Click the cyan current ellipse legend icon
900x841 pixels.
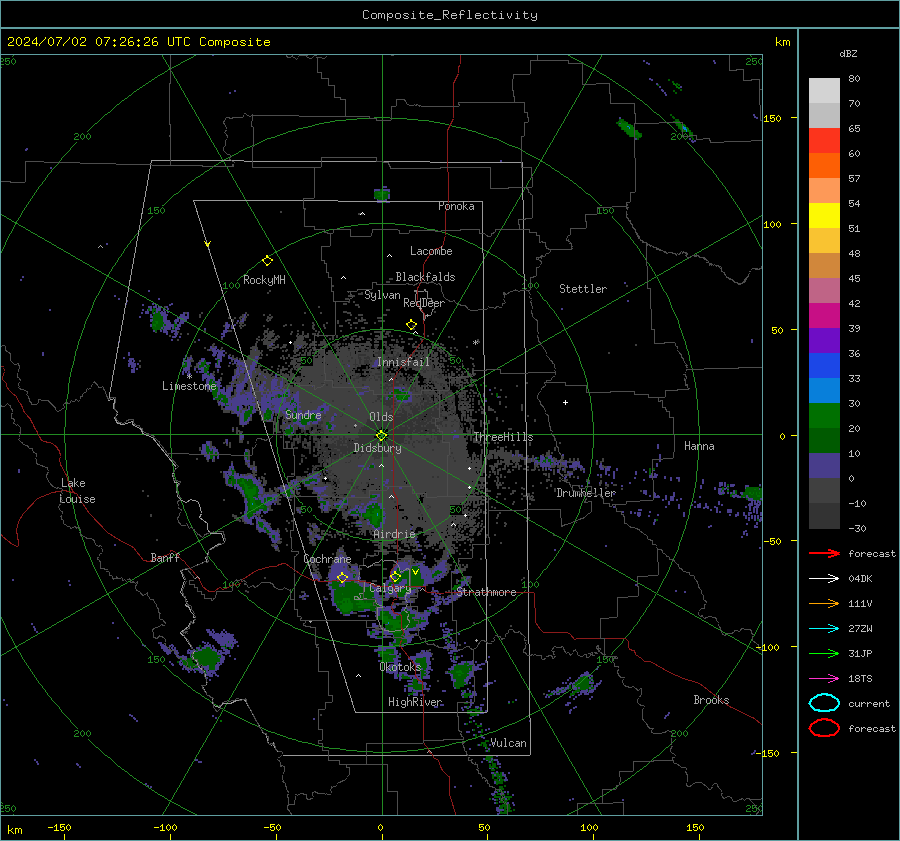coord(824,703)
